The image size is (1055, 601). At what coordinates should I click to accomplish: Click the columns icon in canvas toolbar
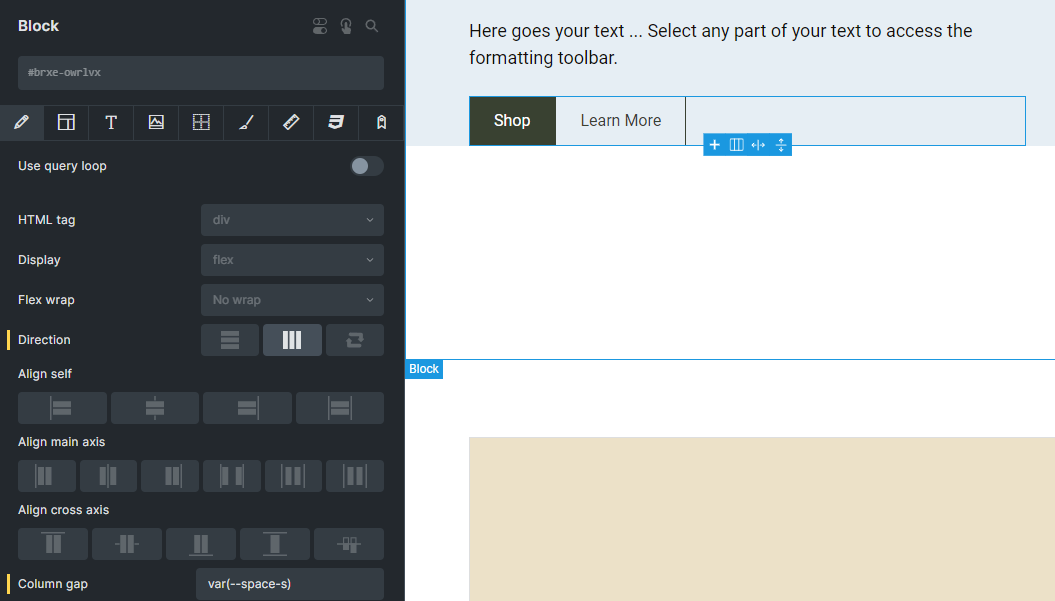coord(737,145)
